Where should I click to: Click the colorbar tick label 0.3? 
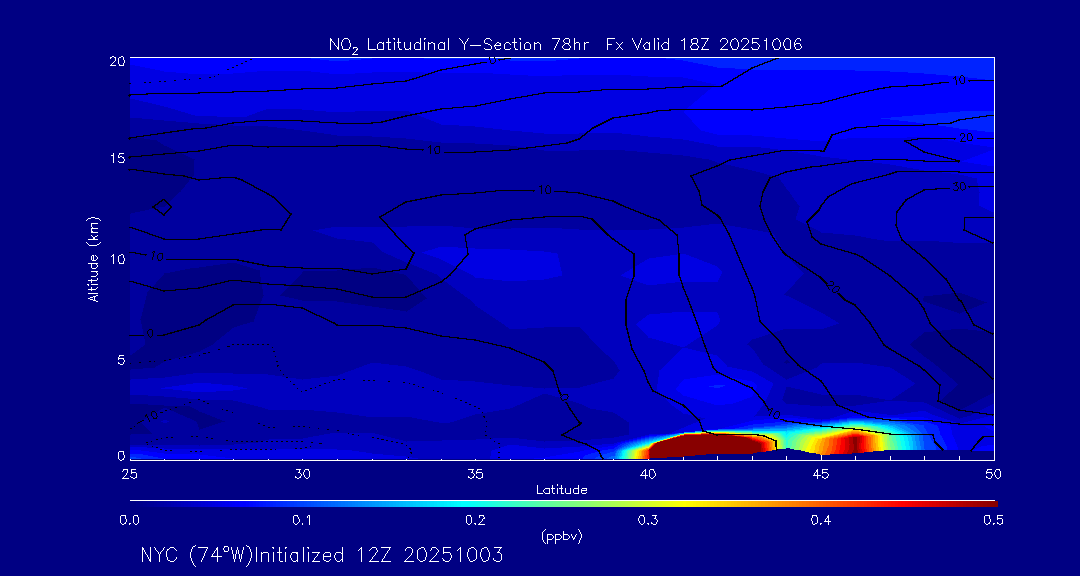click(x=648, y=520)
